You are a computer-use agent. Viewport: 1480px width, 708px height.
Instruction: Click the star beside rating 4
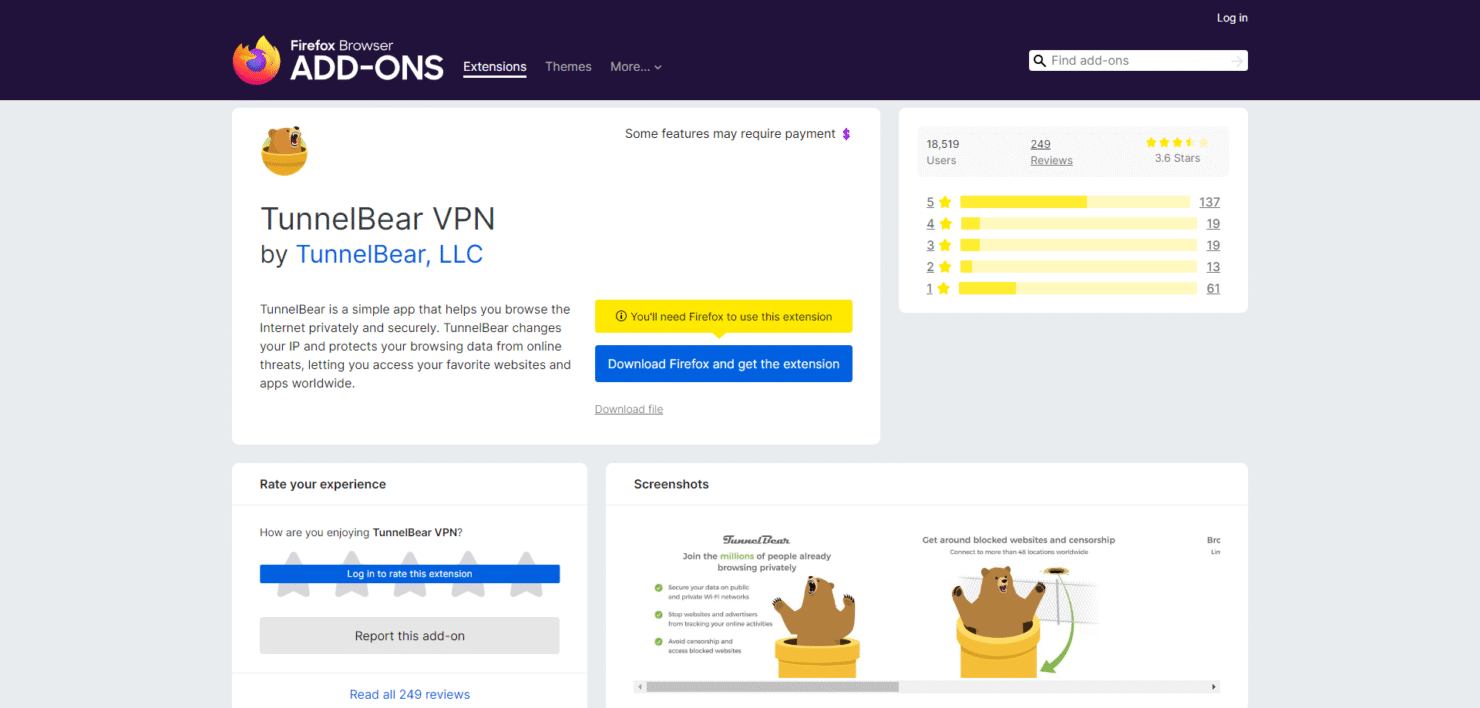point(945,224)
